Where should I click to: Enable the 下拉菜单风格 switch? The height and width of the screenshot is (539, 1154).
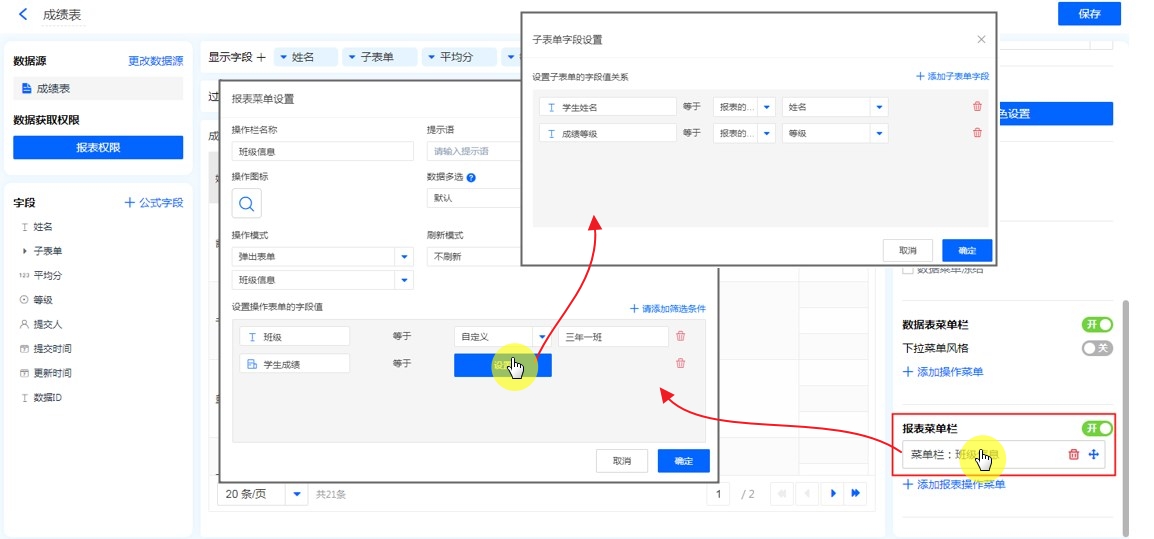[1097, 348]
